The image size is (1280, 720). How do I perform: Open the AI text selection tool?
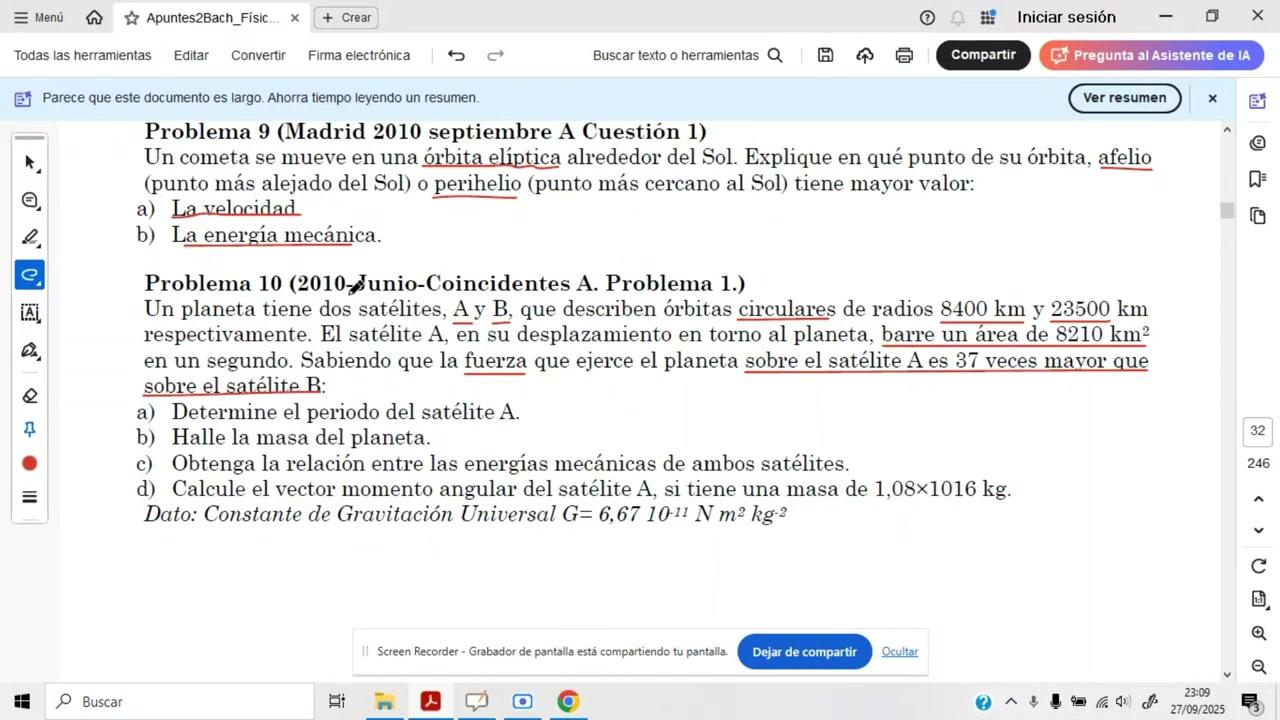(x=30, y=313)
